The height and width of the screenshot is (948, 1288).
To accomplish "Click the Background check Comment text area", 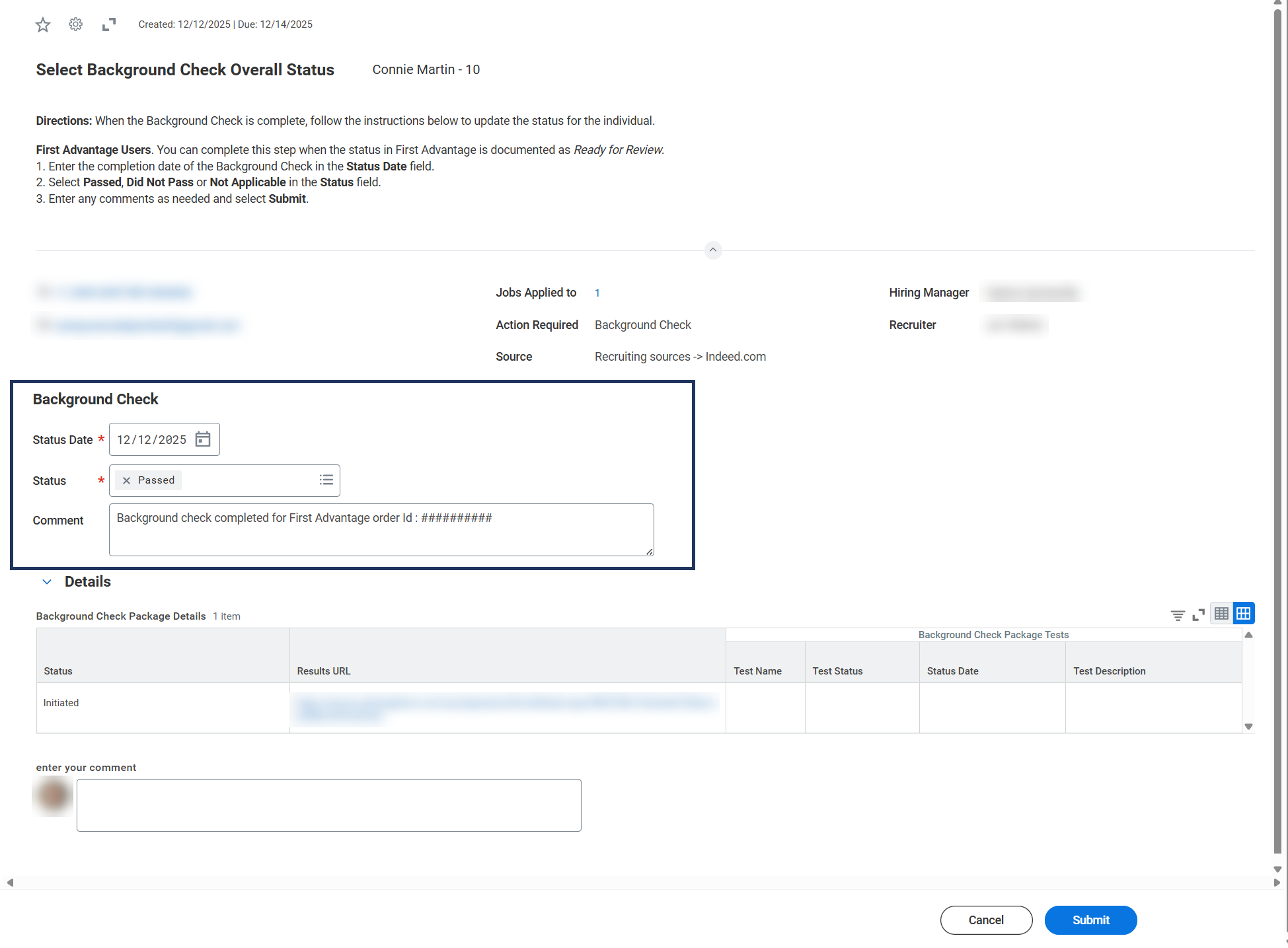I will 381,530.
